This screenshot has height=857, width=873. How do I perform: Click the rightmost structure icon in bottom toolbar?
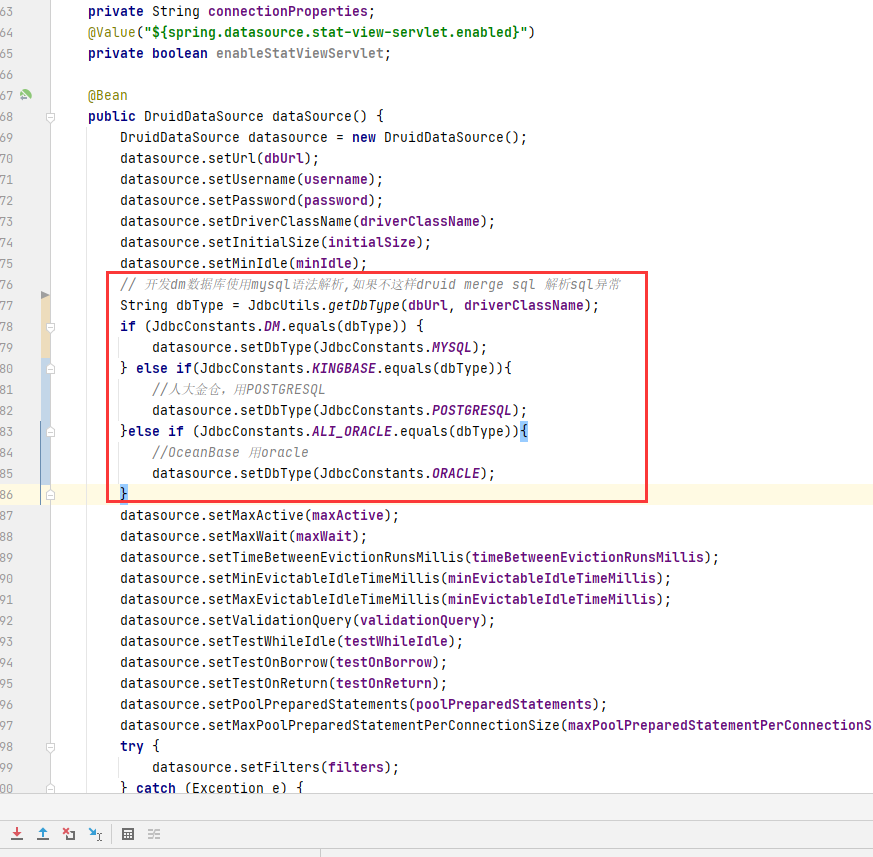point(155,833)
